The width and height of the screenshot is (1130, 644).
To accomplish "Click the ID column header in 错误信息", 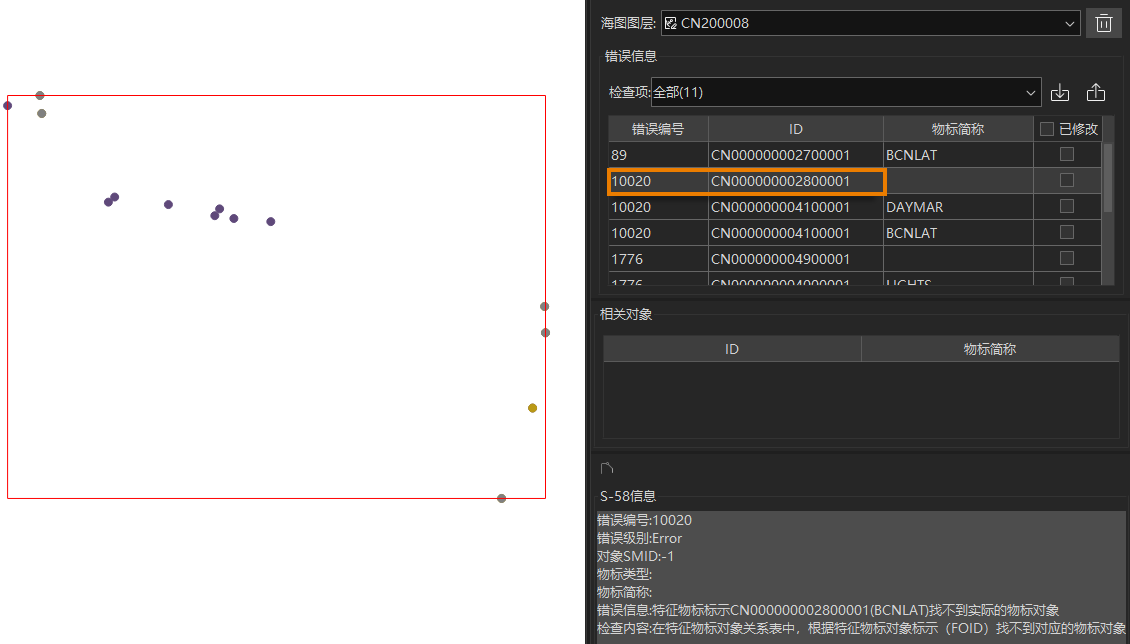I will coord(795,129).
